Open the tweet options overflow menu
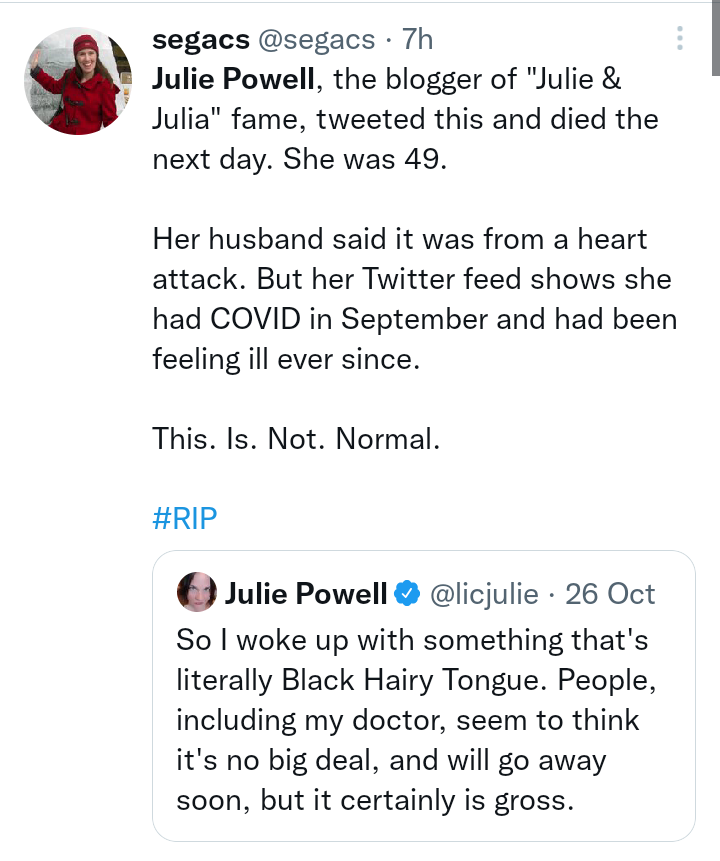720x861 pixels. coord(682,36)
